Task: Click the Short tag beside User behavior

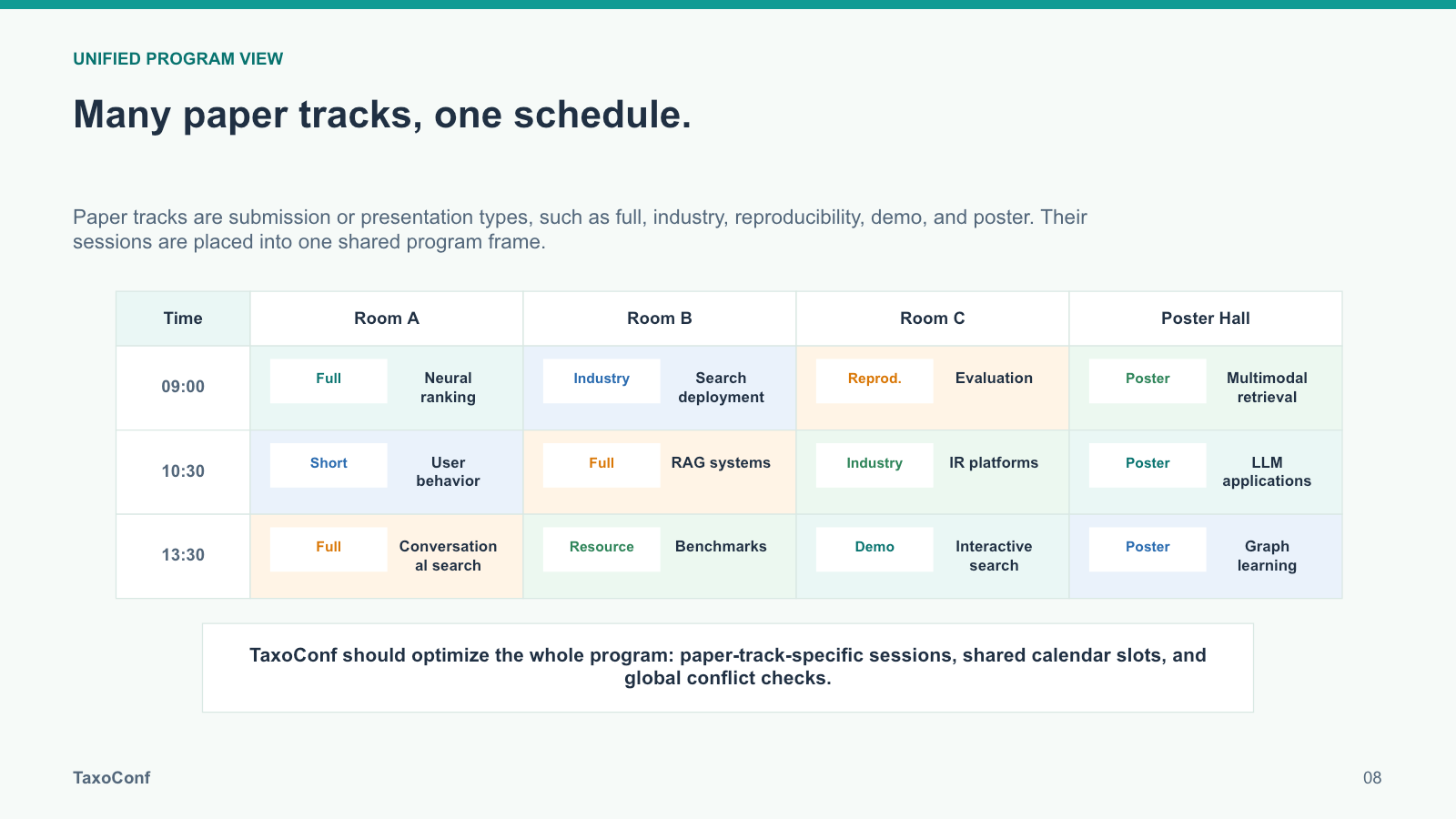Action: pyautogui.click(x=329, y=465)
